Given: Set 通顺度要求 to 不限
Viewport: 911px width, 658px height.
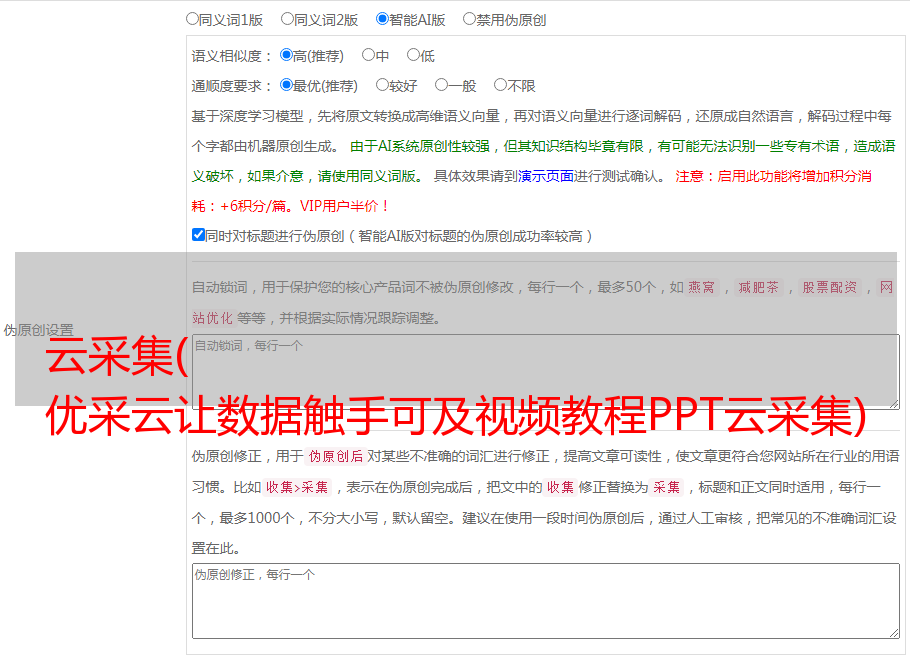Looking at the screenshot, I should tap(500, 85).
